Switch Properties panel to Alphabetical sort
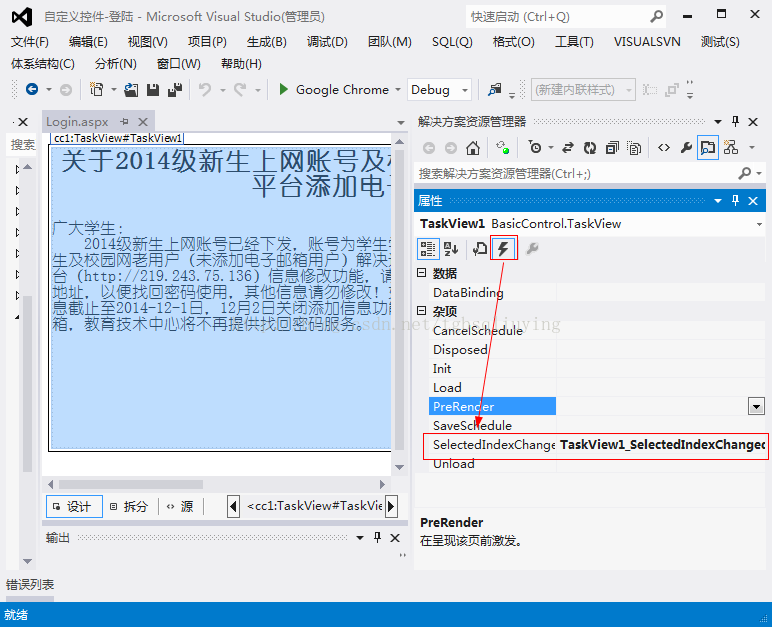The width and height of the screenshot is (772, 627). (451, 248)
